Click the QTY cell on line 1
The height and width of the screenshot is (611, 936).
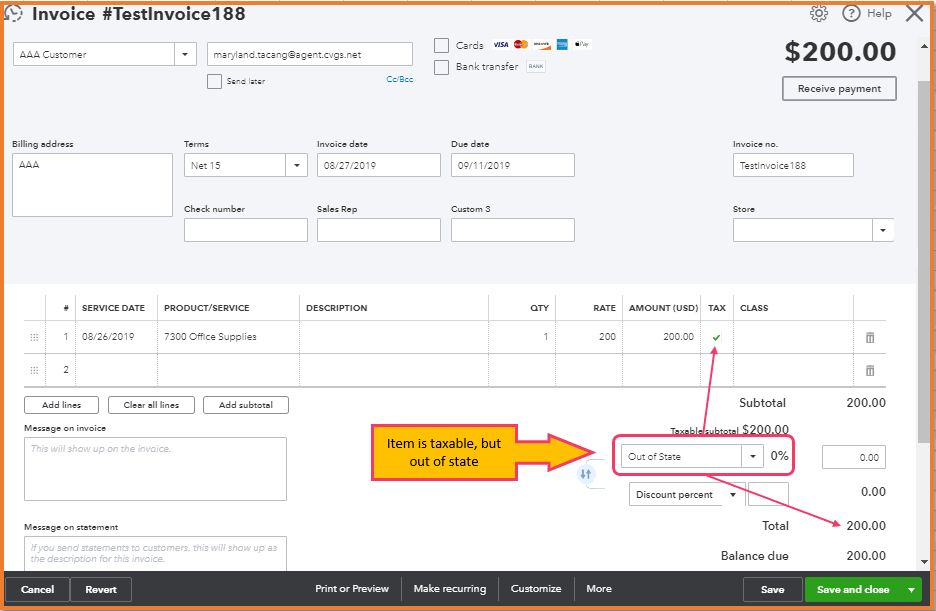(x=522, y=337)
